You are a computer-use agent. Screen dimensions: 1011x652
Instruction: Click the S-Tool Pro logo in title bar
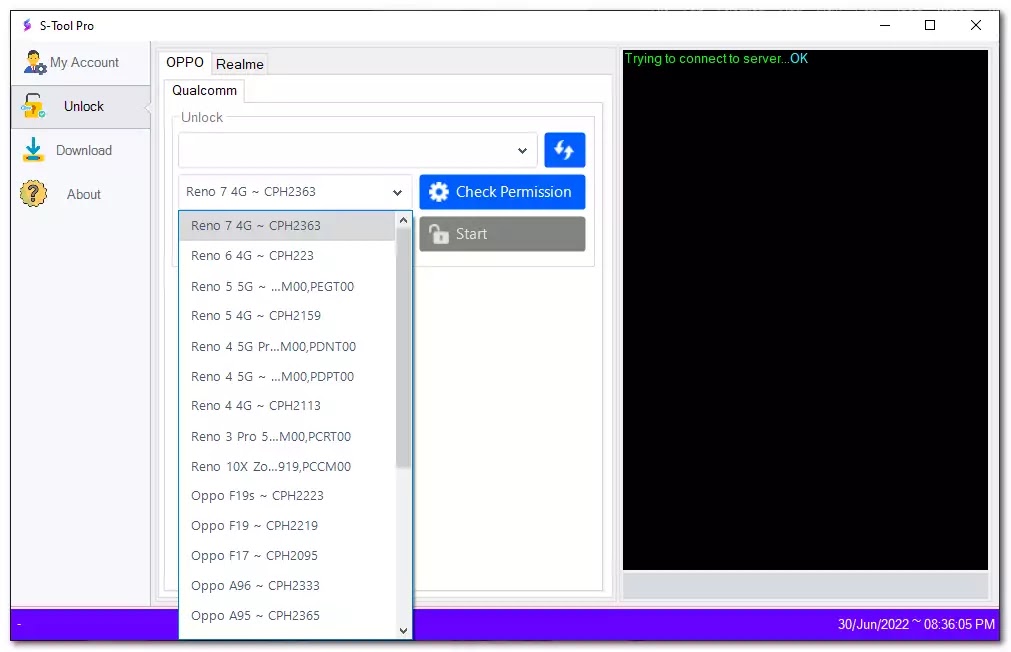click(x=27, y=25)
